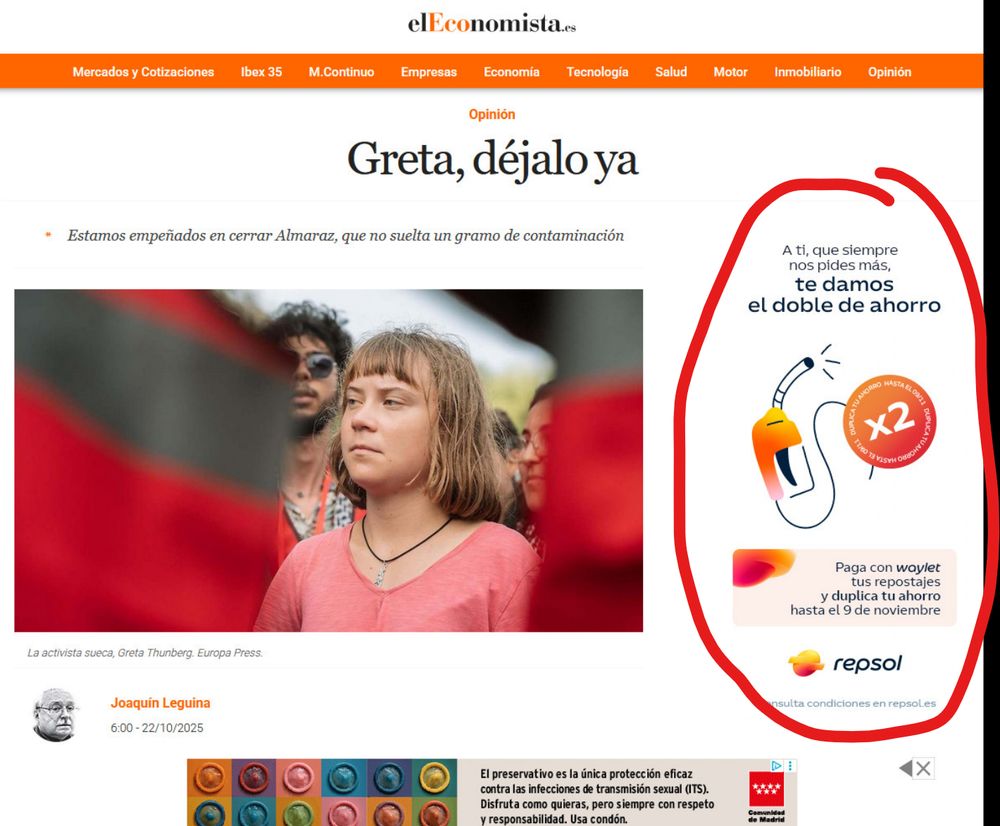Click the Comunidad de Madrid logo
The height and width of the screenshot is (826, 1000).
coord(766,796)
